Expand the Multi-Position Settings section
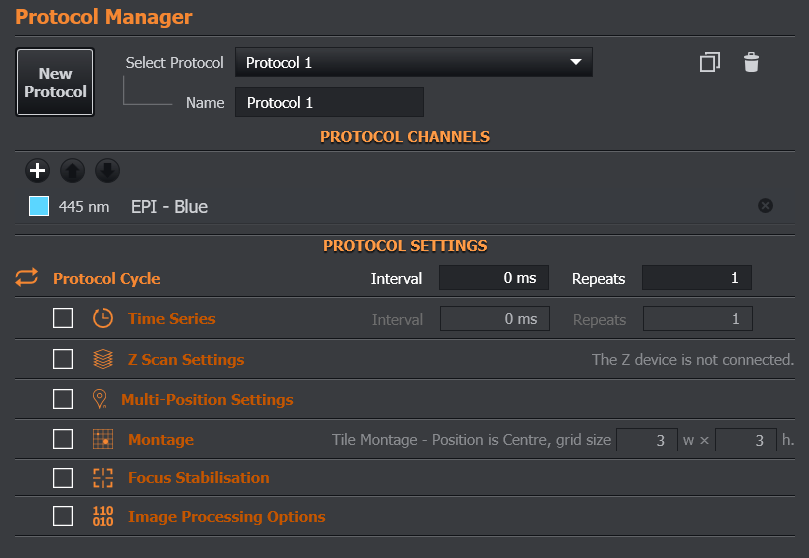 pos(207,399)
